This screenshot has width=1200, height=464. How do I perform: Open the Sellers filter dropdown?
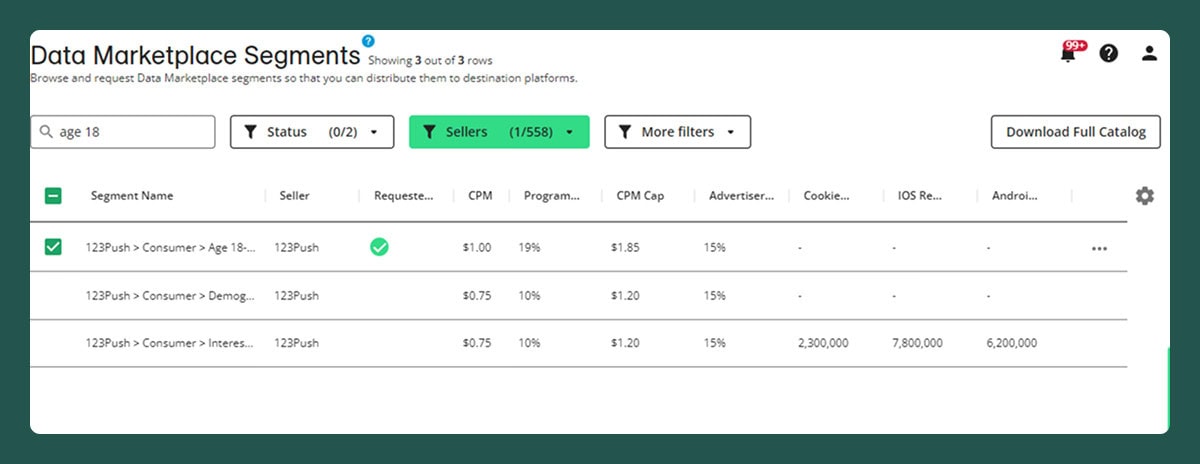click(x=499, y=132)
